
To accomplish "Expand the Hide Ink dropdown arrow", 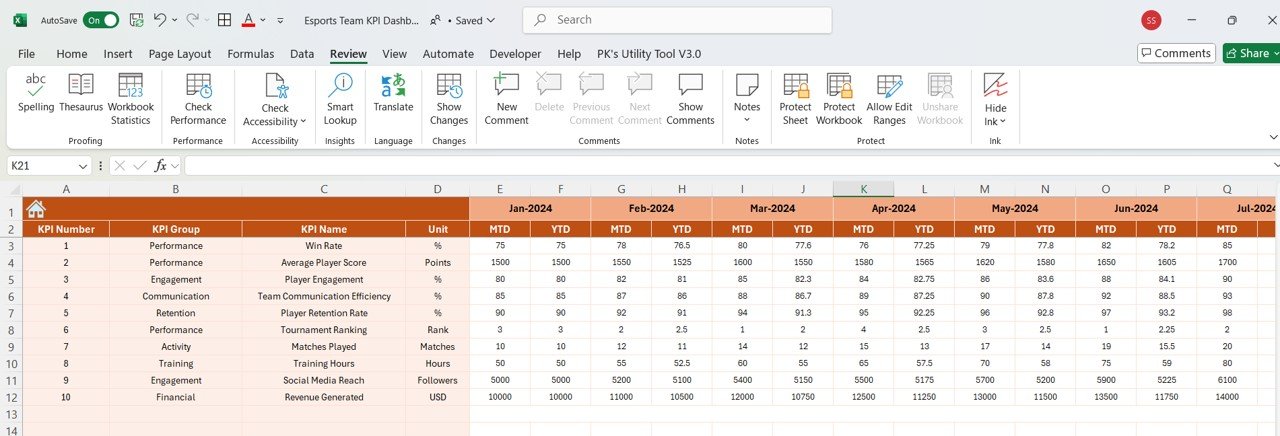I will click(x=1003, y=122).
